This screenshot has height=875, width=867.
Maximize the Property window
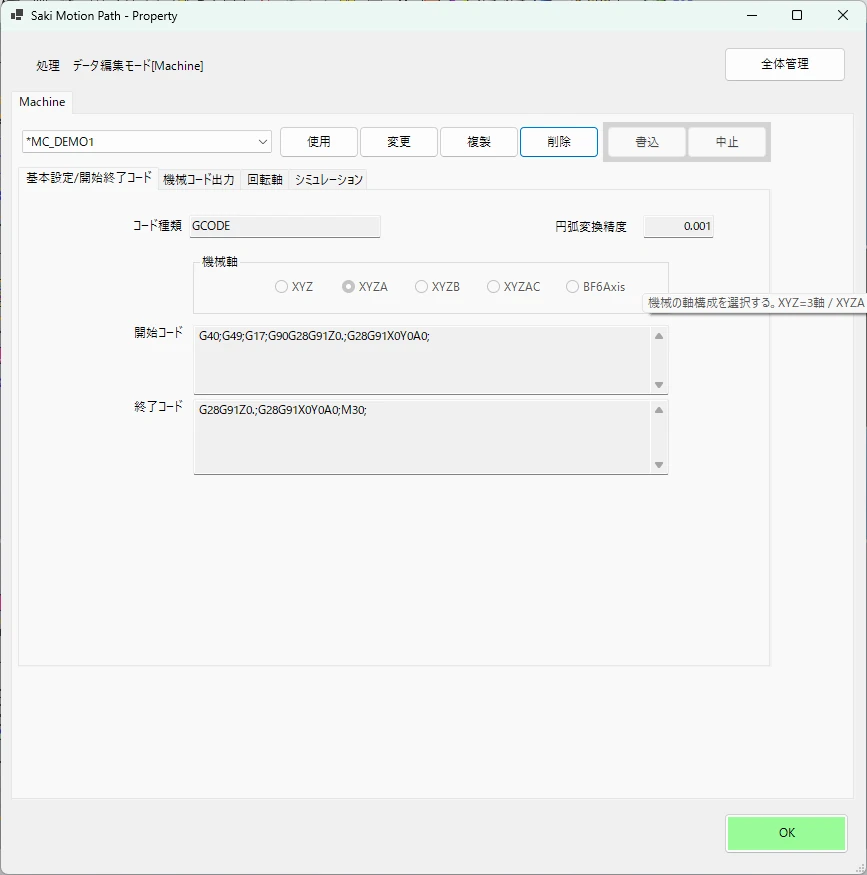(797, 16)
